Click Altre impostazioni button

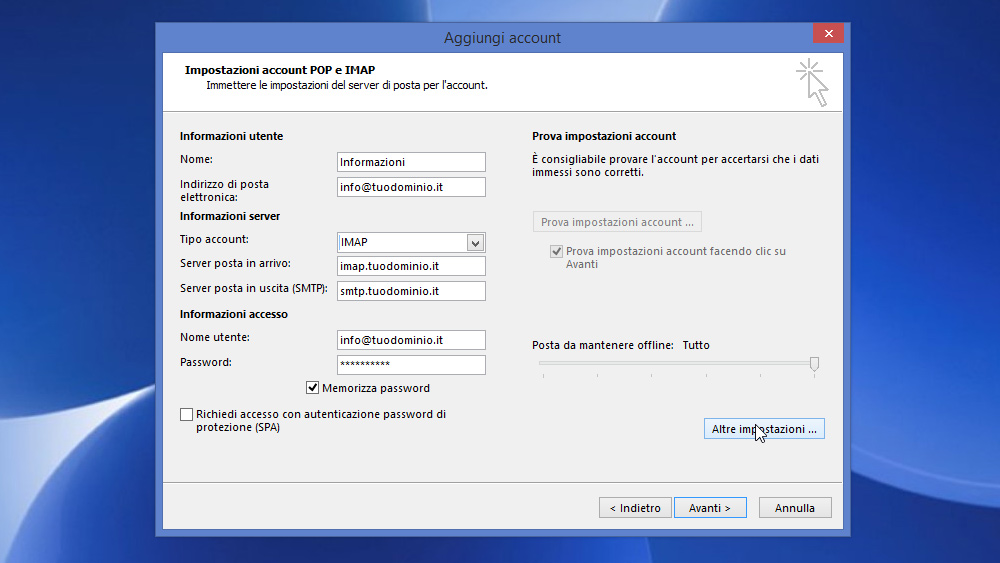764,429
